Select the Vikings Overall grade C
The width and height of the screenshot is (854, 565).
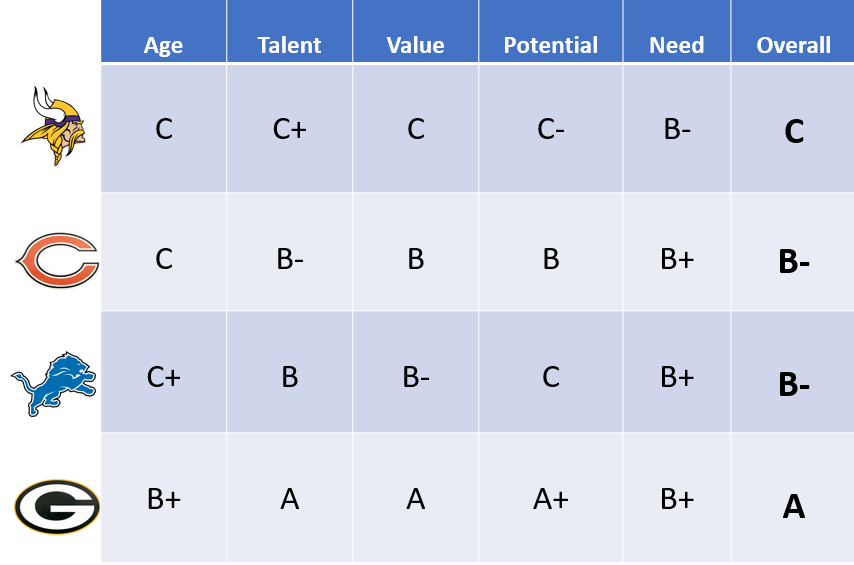click(x=794, y=131)
